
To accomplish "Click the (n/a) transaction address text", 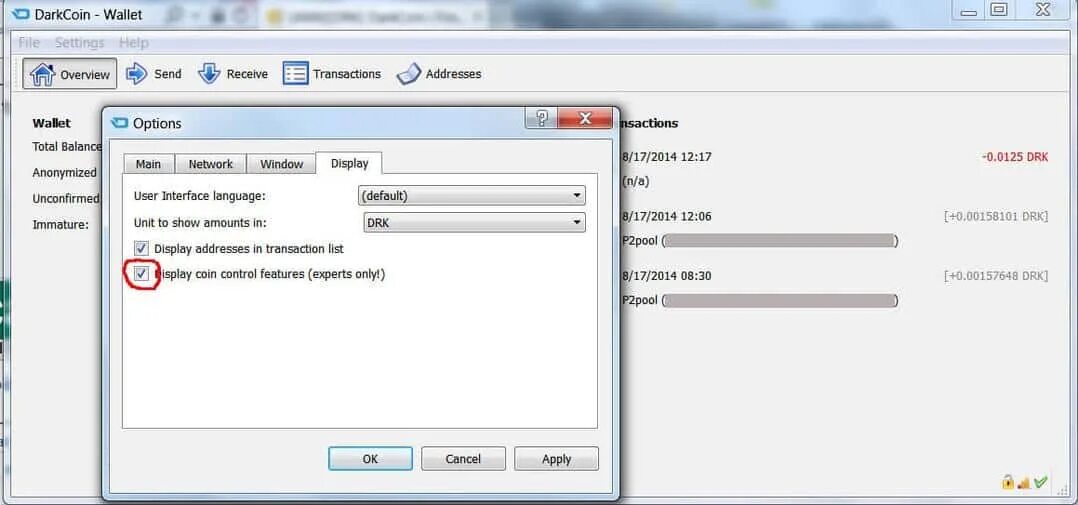I will [x=635, y=182].
